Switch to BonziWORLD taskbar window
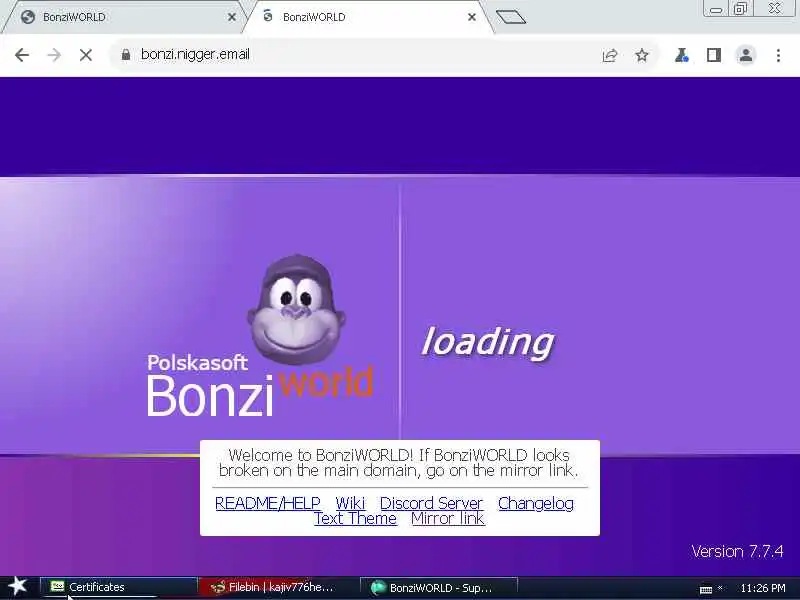 tap(439, 587)
